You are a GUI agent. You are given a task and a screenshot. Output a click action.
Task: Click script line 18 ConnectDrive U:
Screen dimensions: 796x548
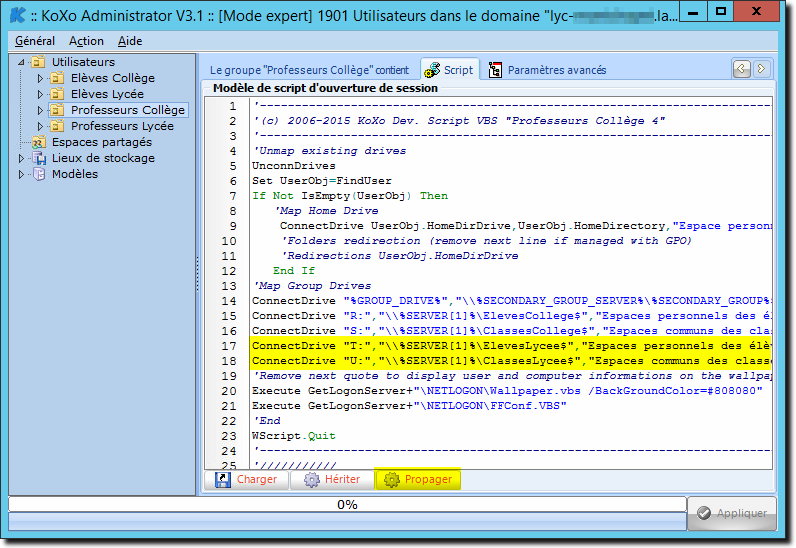[511, 361]
